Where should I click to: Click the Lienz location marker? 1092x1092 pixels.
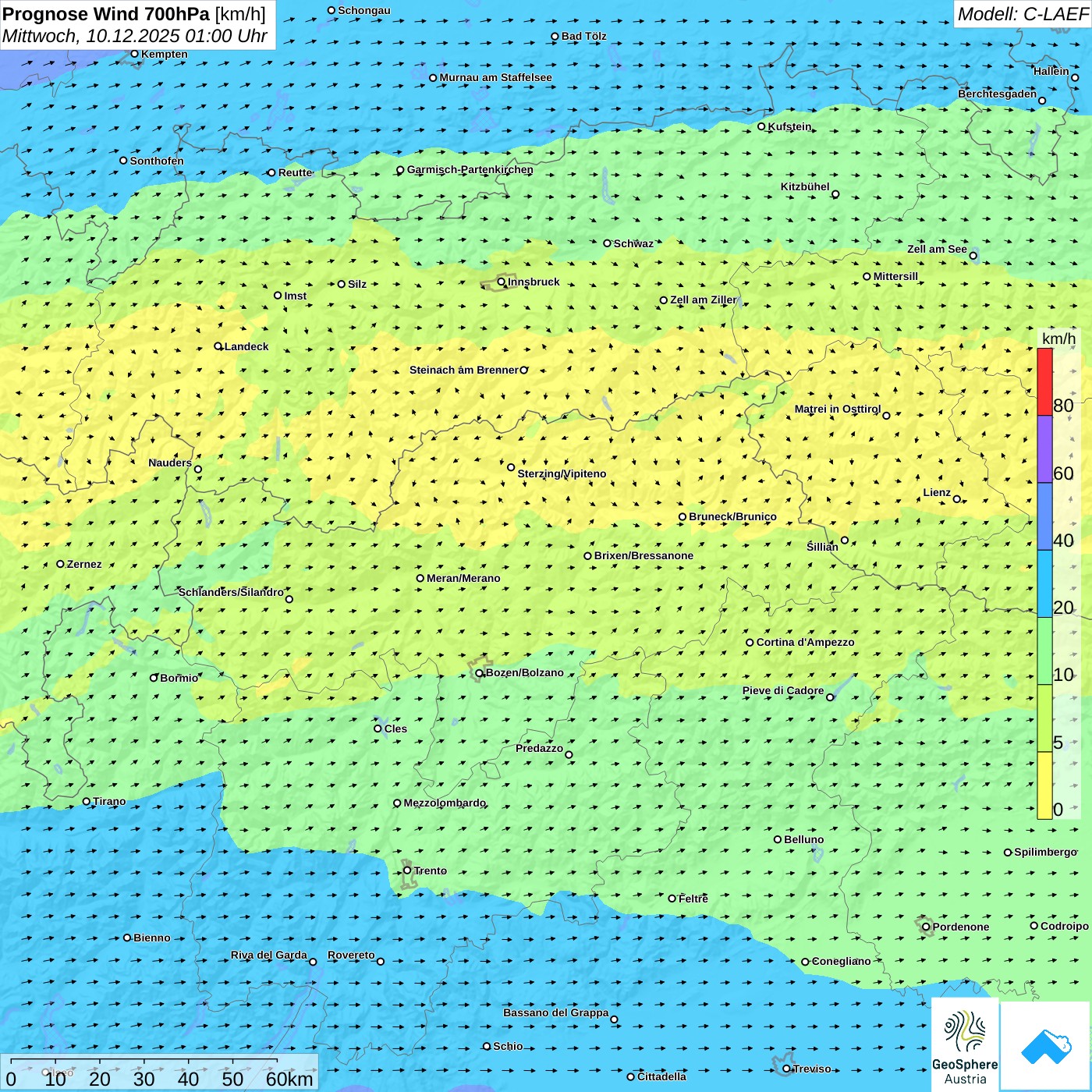pos(957,499)
